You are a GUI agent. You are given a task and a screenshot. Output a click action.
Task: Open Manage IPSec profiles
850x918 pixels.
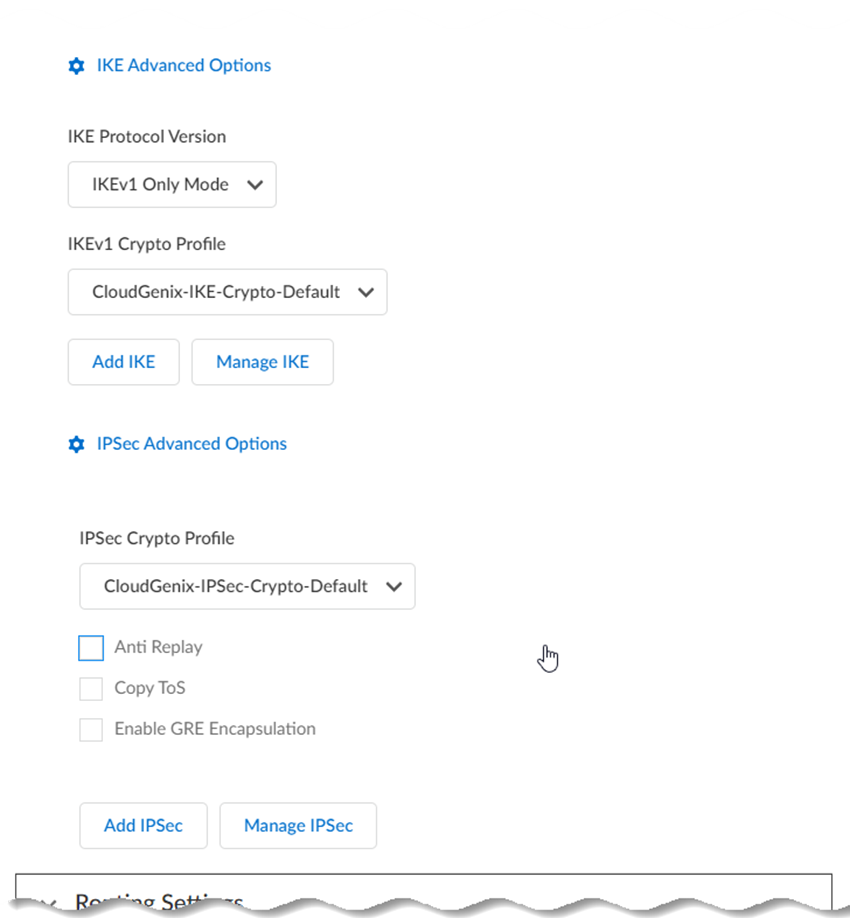click(x=298, y=826)
